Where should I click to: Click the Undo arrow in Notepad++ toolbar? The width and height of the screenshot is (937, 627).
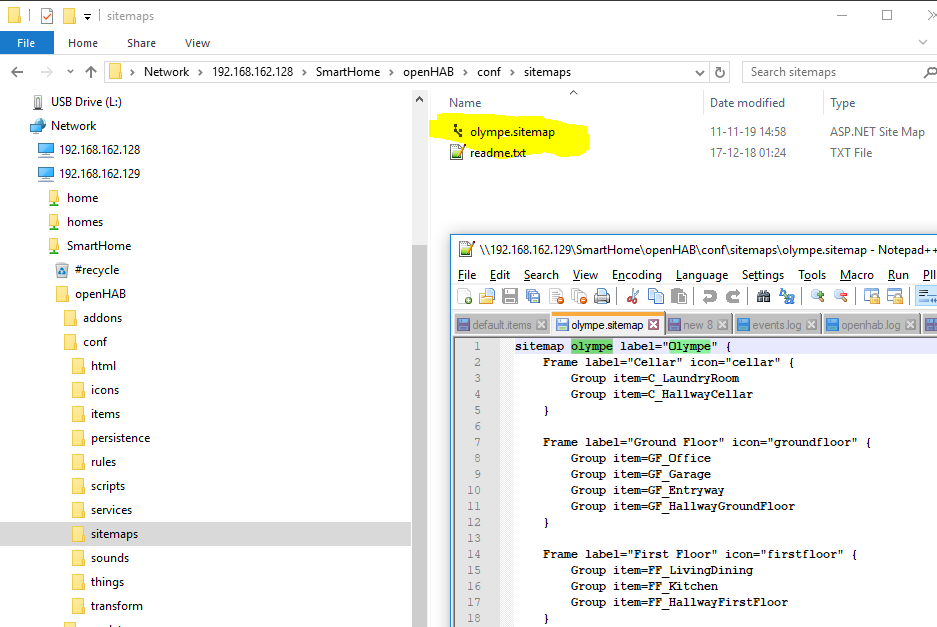pos(709,296)
